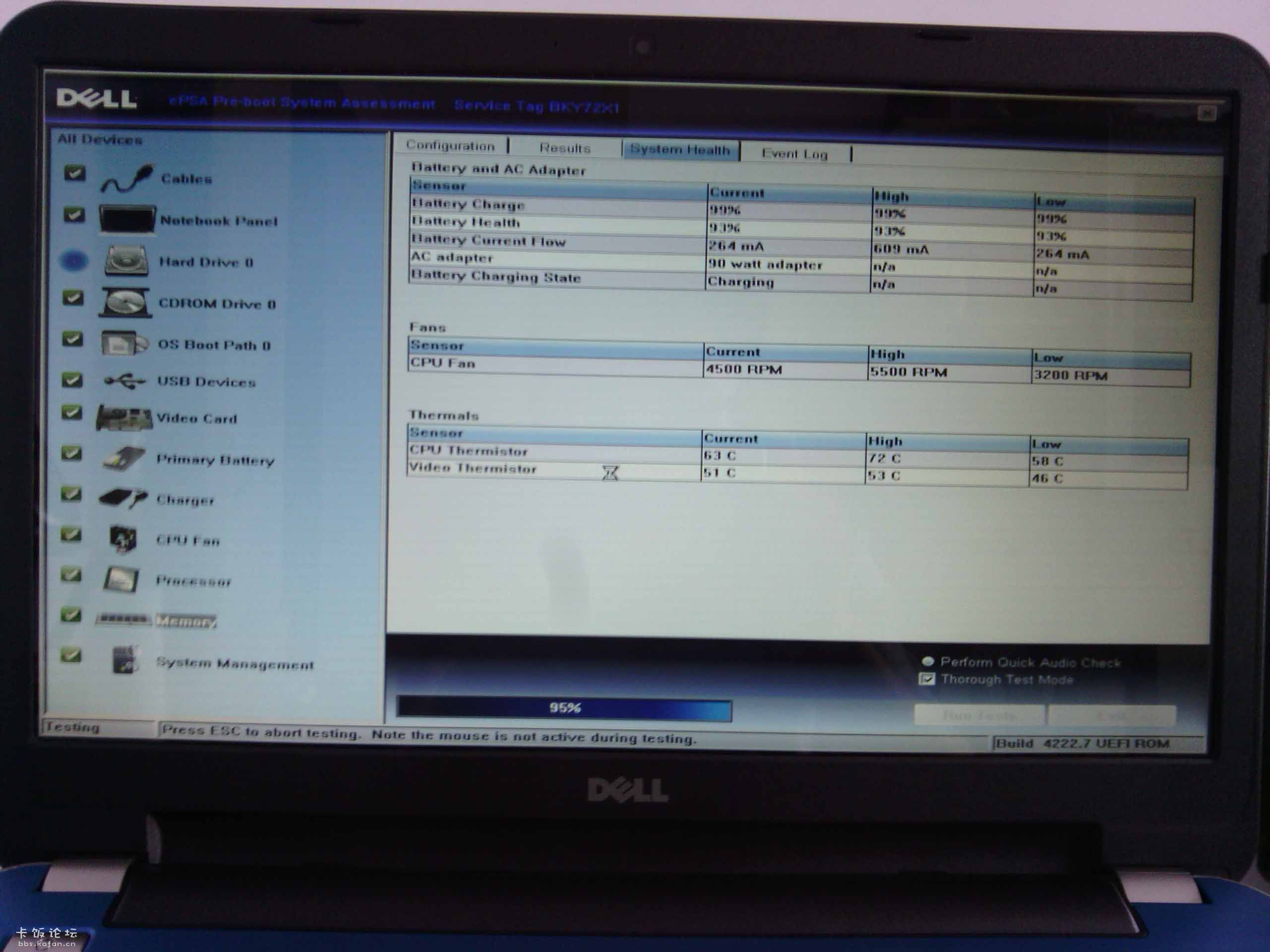Open the Results tab

pos(565,148)
